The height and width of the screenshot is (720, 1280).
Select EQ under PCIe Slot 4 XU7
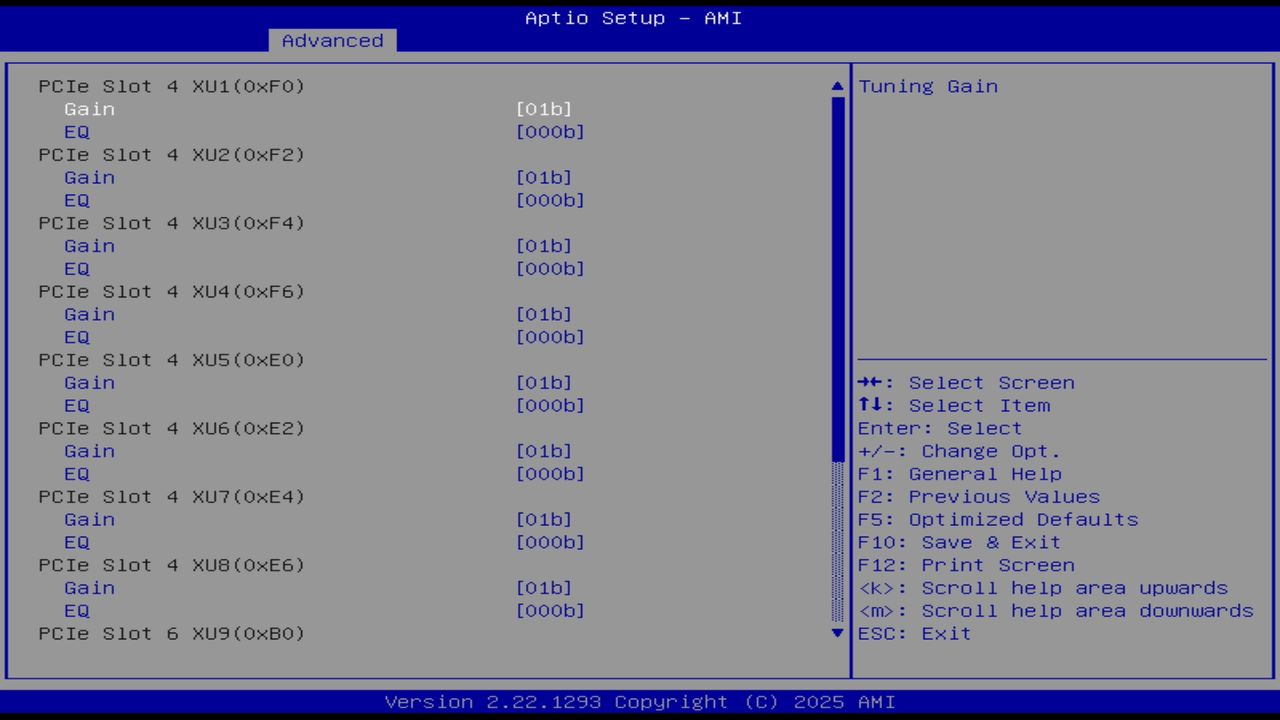tap(76, 542)
